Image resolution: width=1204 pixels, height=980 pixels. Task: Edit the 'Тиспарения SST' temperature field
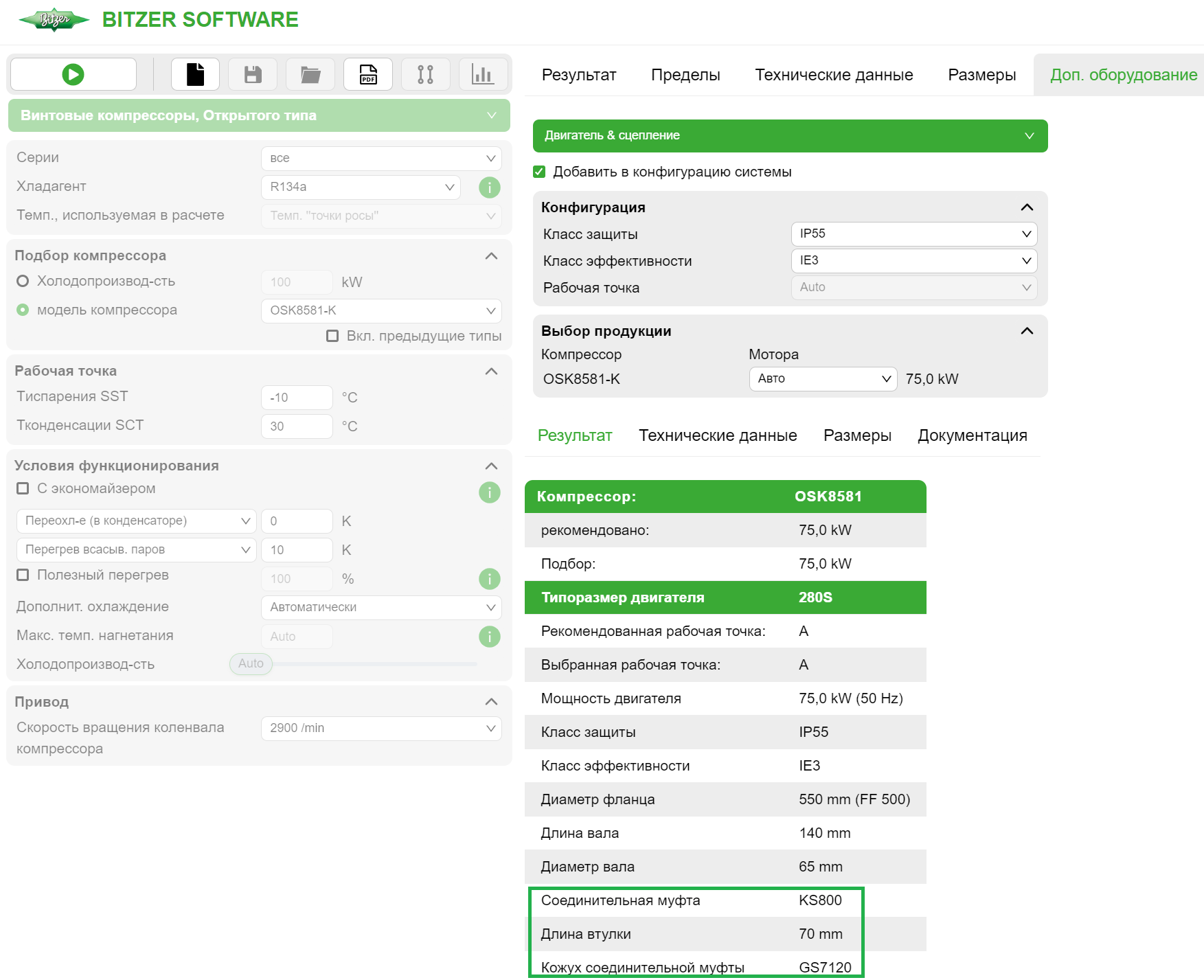297,397
